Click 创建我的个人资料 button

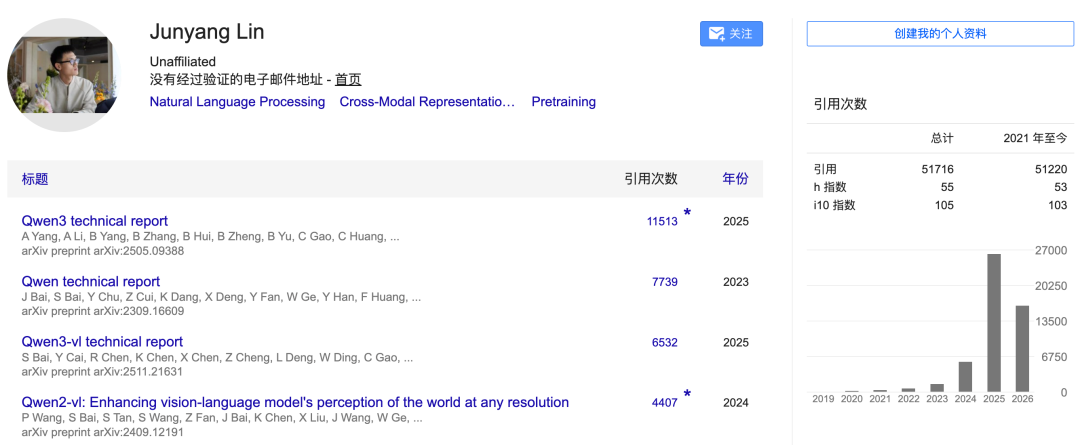(x=940, y=34)
